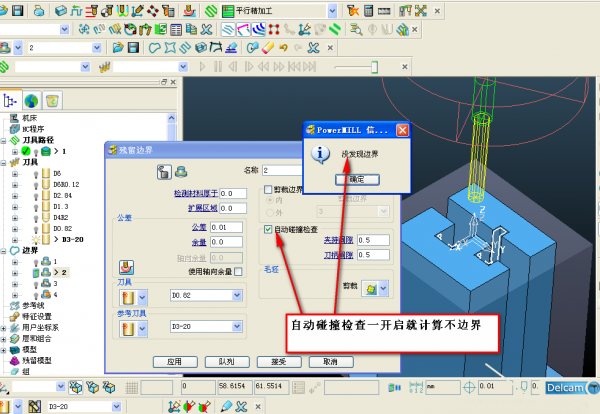Check the 使用轴向余量 checkbox
Viewport: 600px width, 414px height.
coord(237,272)
